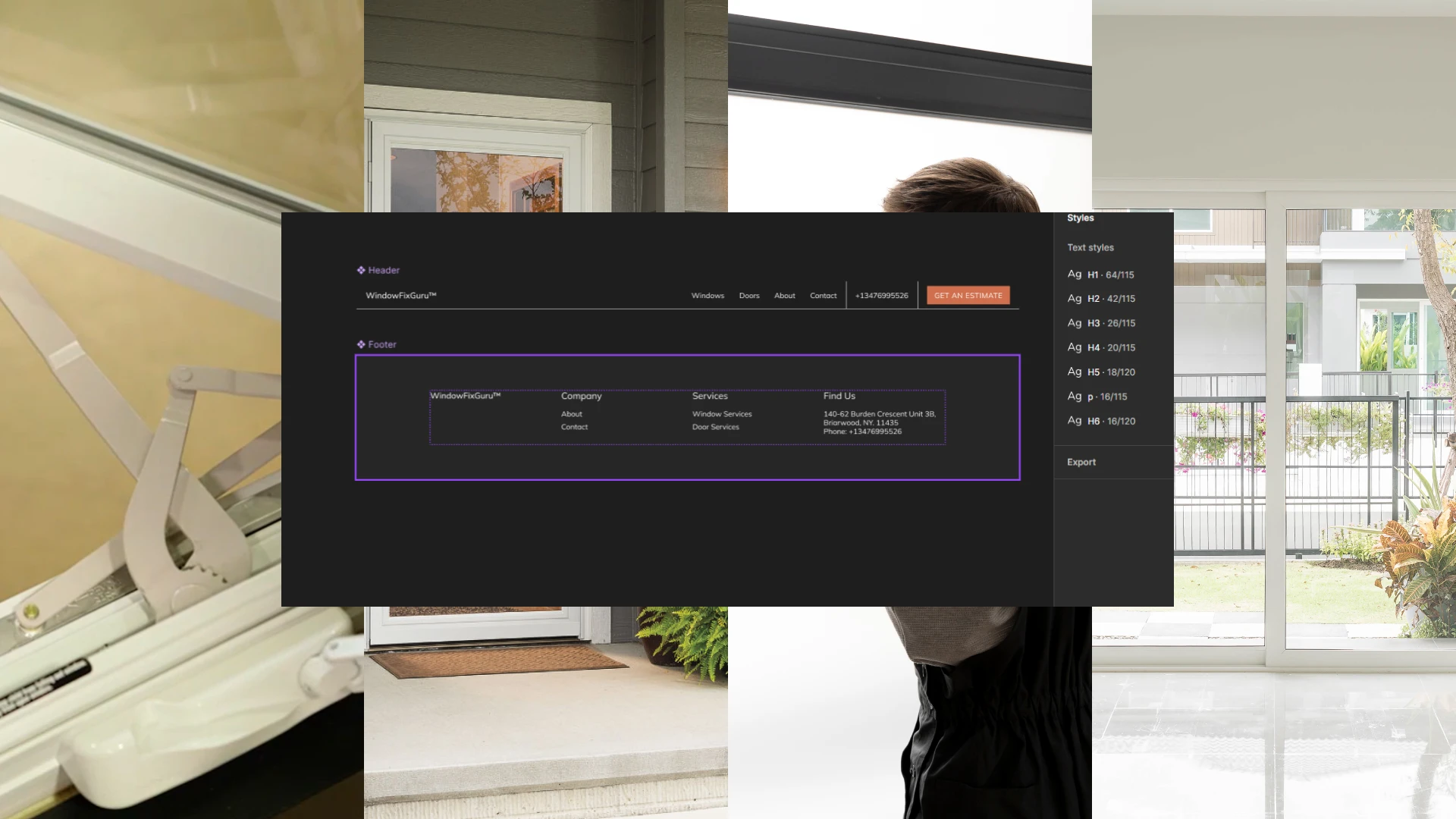Click the Door Services footer link
The image size is (1456, 819).
715,427
